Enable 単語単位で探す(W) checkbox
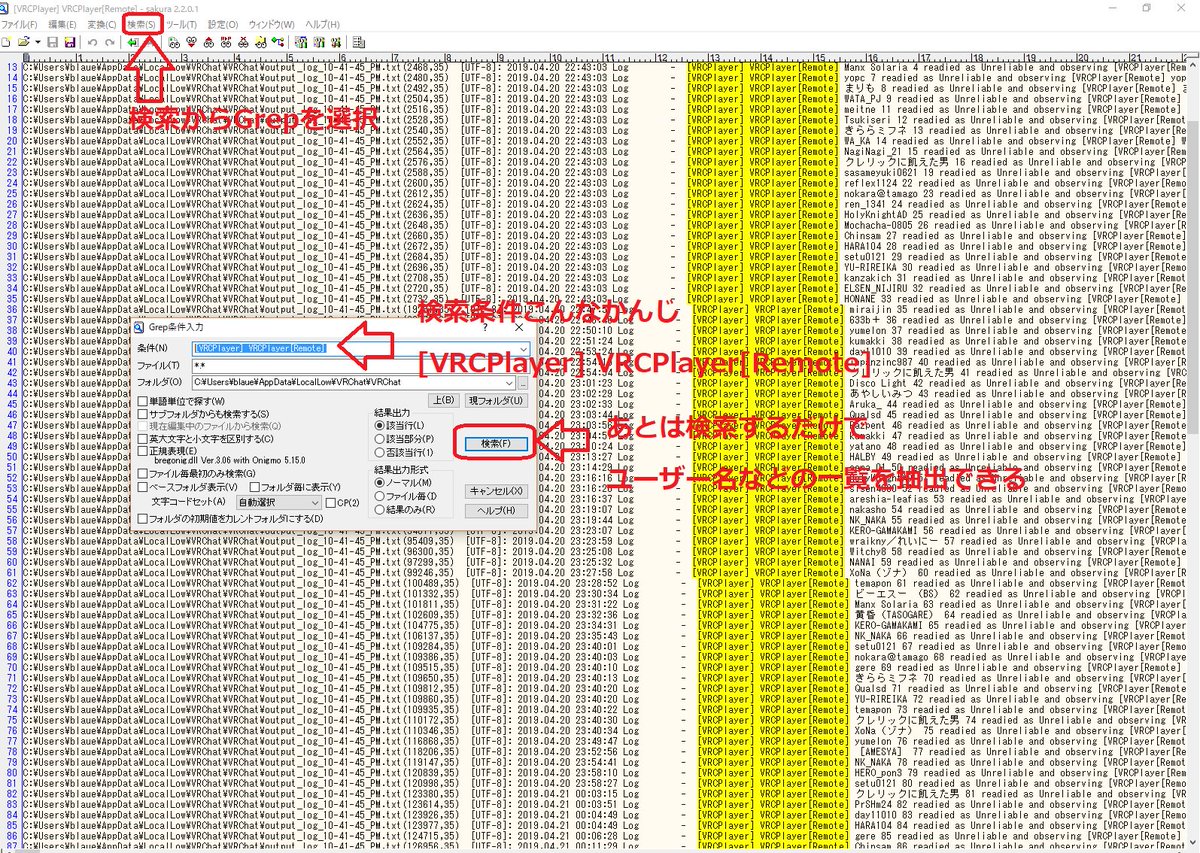1200x853 pixels. (141, 401)
